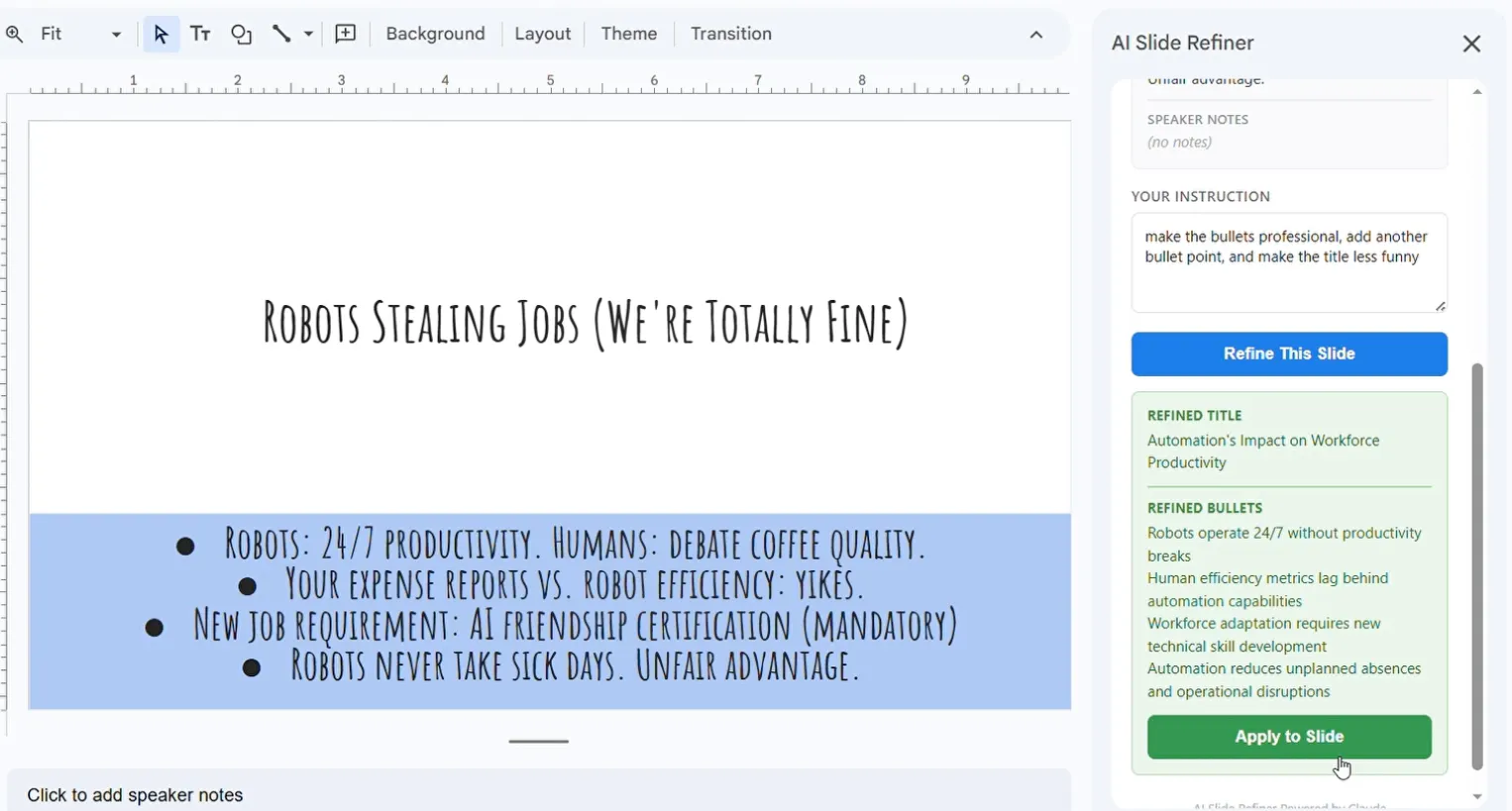Click the '(no notes)' speaker notes text

[1179, 143]
